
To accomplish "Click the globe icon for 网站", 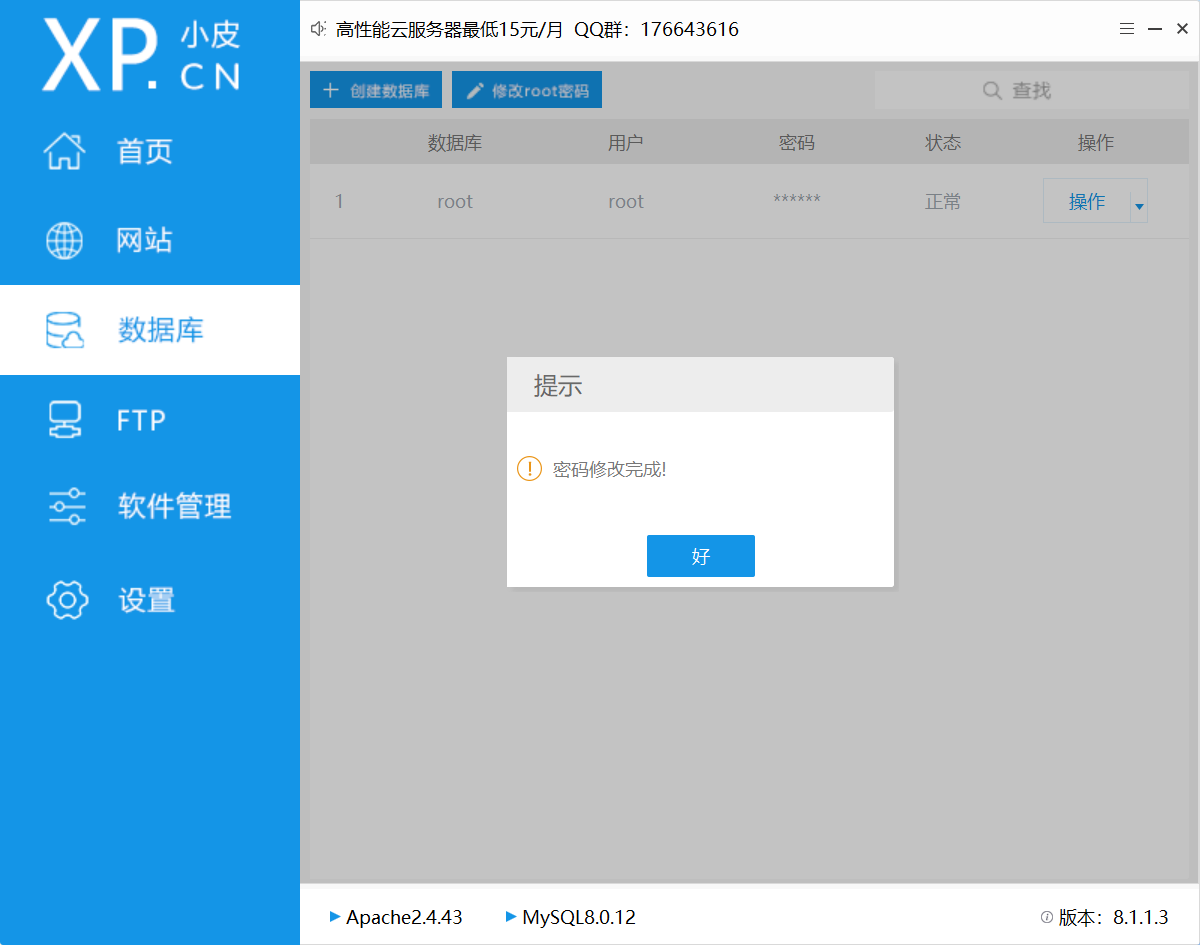I will (65, 241).
